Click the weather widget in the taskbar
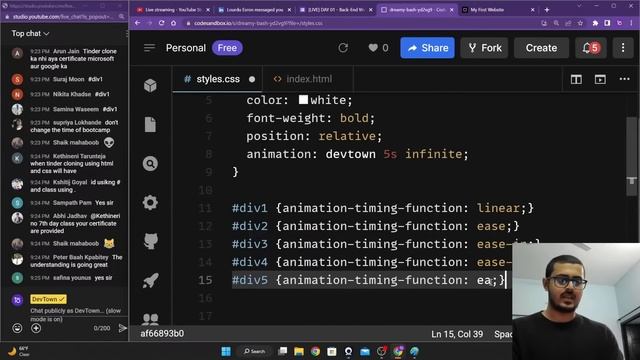The width and height of the screenshot is (640, 360). point(18,351)
